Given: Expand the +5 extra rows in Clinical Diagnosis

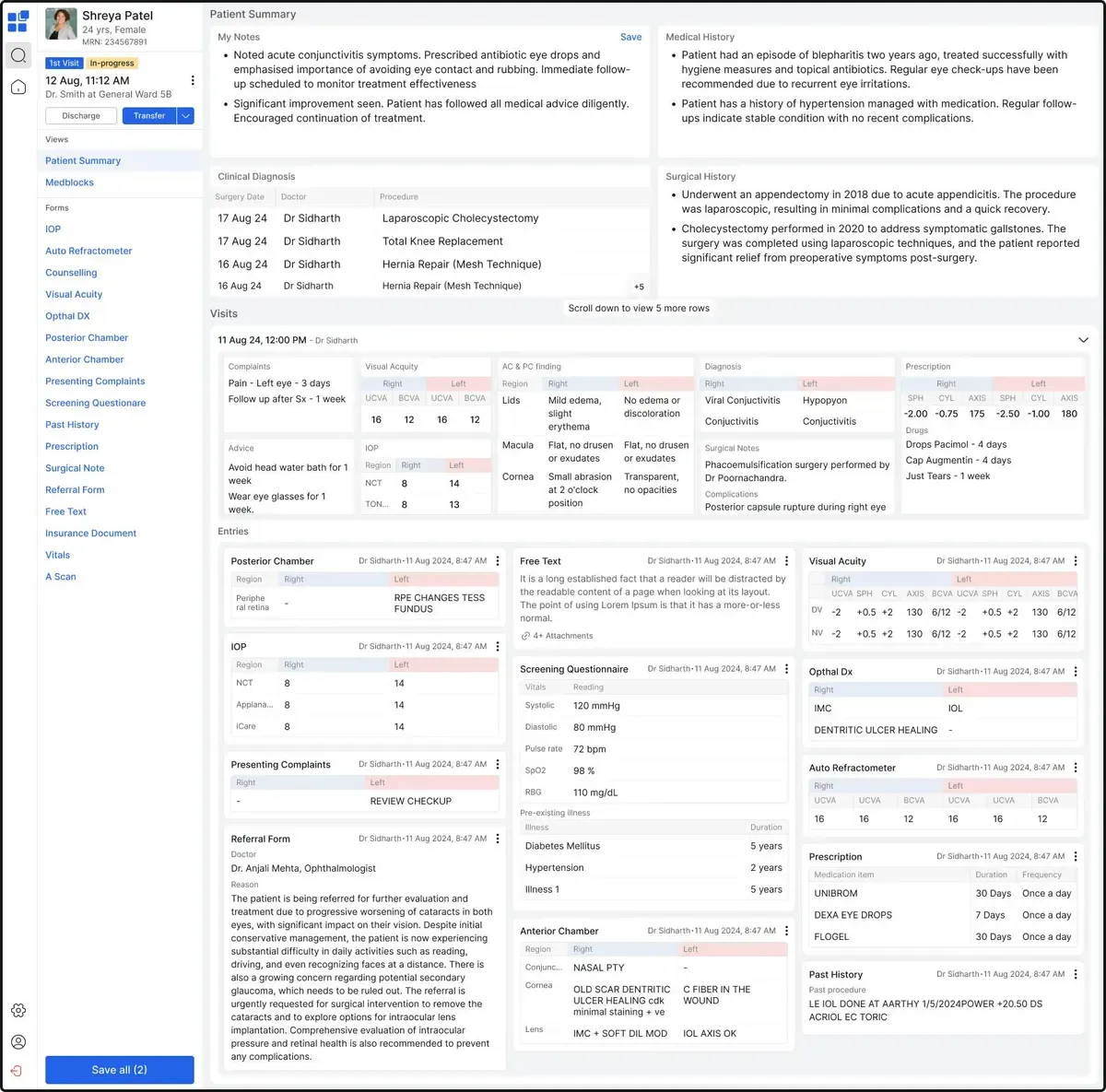Looking at the screenshot, I should 639,286.
